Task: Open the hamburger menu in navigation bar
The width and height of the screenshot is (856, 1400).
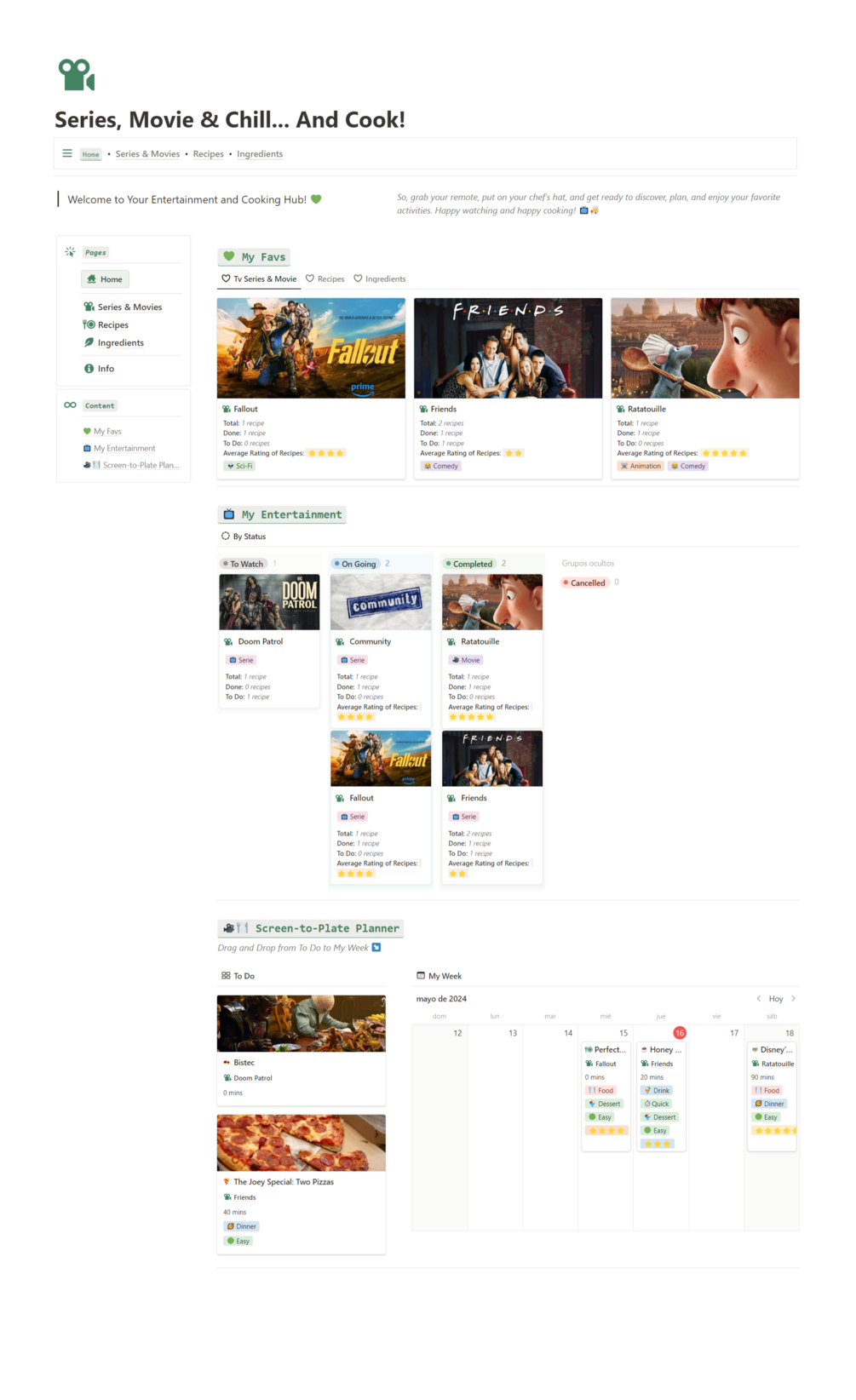Action: [67, 154]
